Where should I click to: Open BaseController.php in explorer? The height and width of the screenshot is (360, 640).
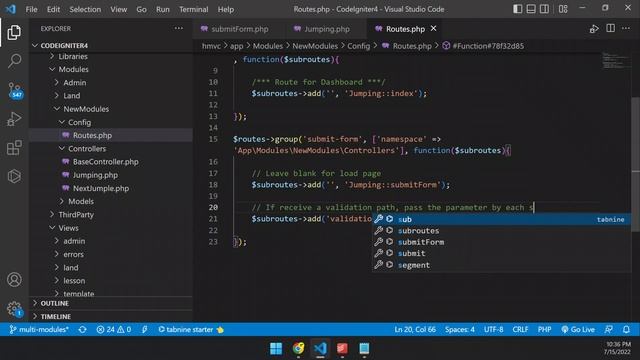point(105,162)
